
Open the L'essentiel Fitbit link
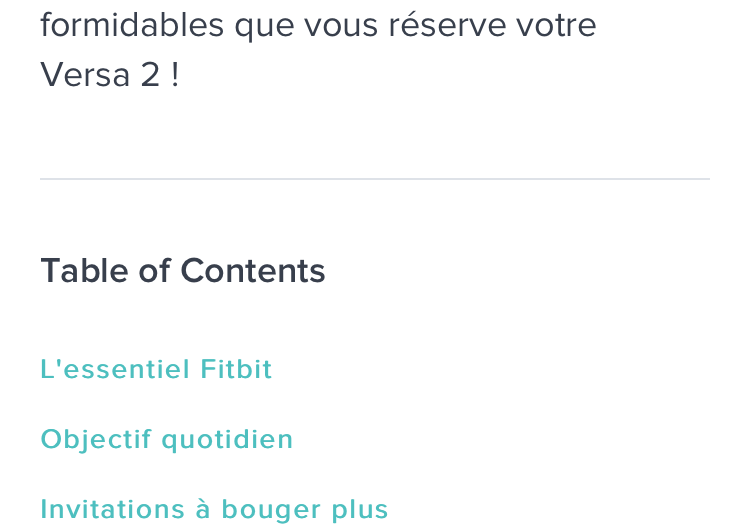pyautogui.click(x=156, y=370)
